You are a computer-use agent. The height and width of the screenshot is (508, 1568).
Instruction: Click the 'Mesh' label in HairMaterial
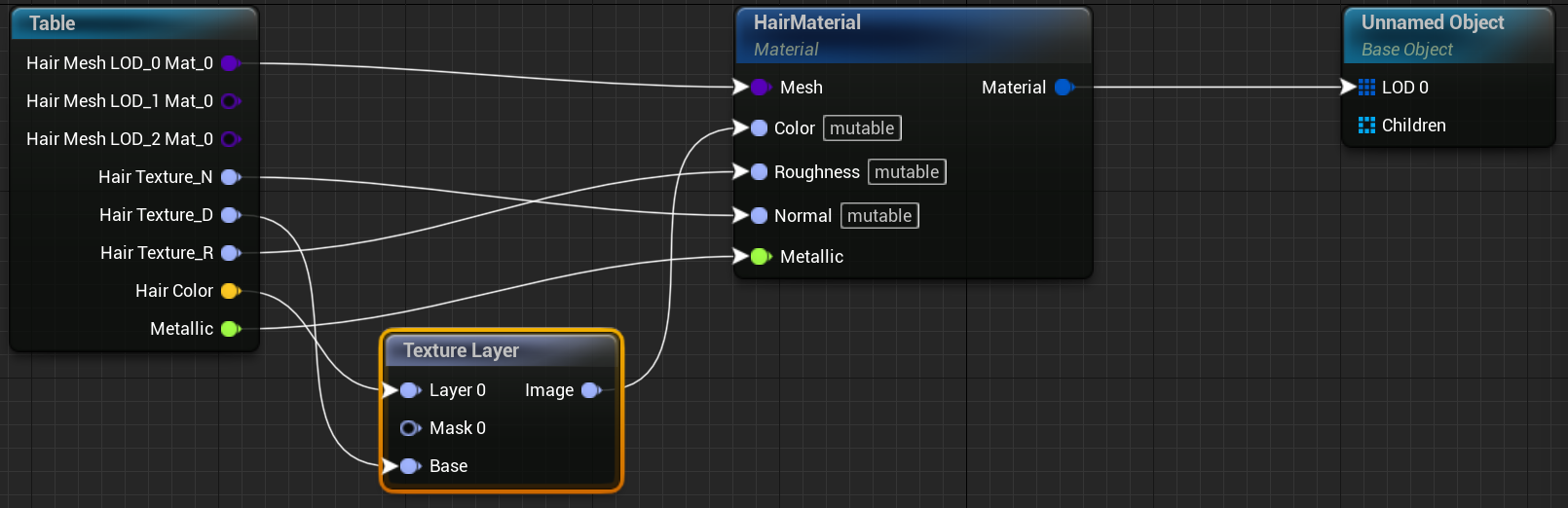tap(802, 88)
